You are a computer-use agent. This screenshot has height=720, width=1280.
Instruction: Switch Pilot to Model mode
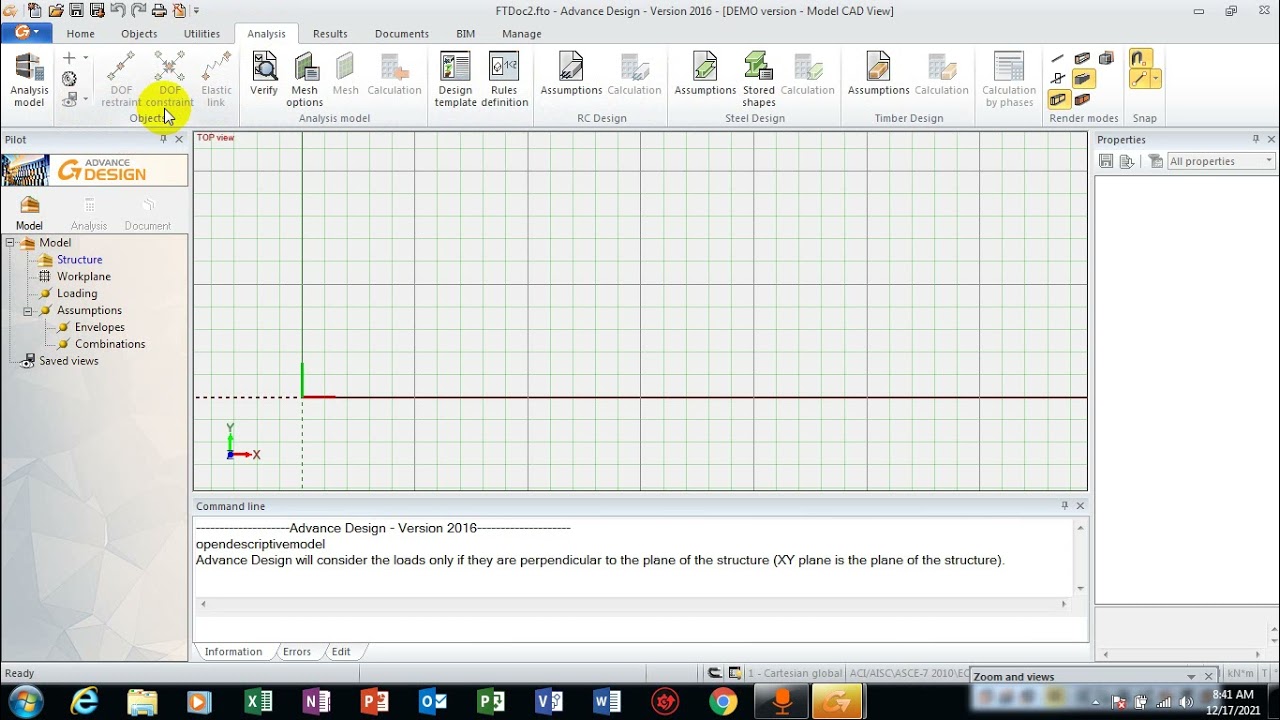[29, 212]
